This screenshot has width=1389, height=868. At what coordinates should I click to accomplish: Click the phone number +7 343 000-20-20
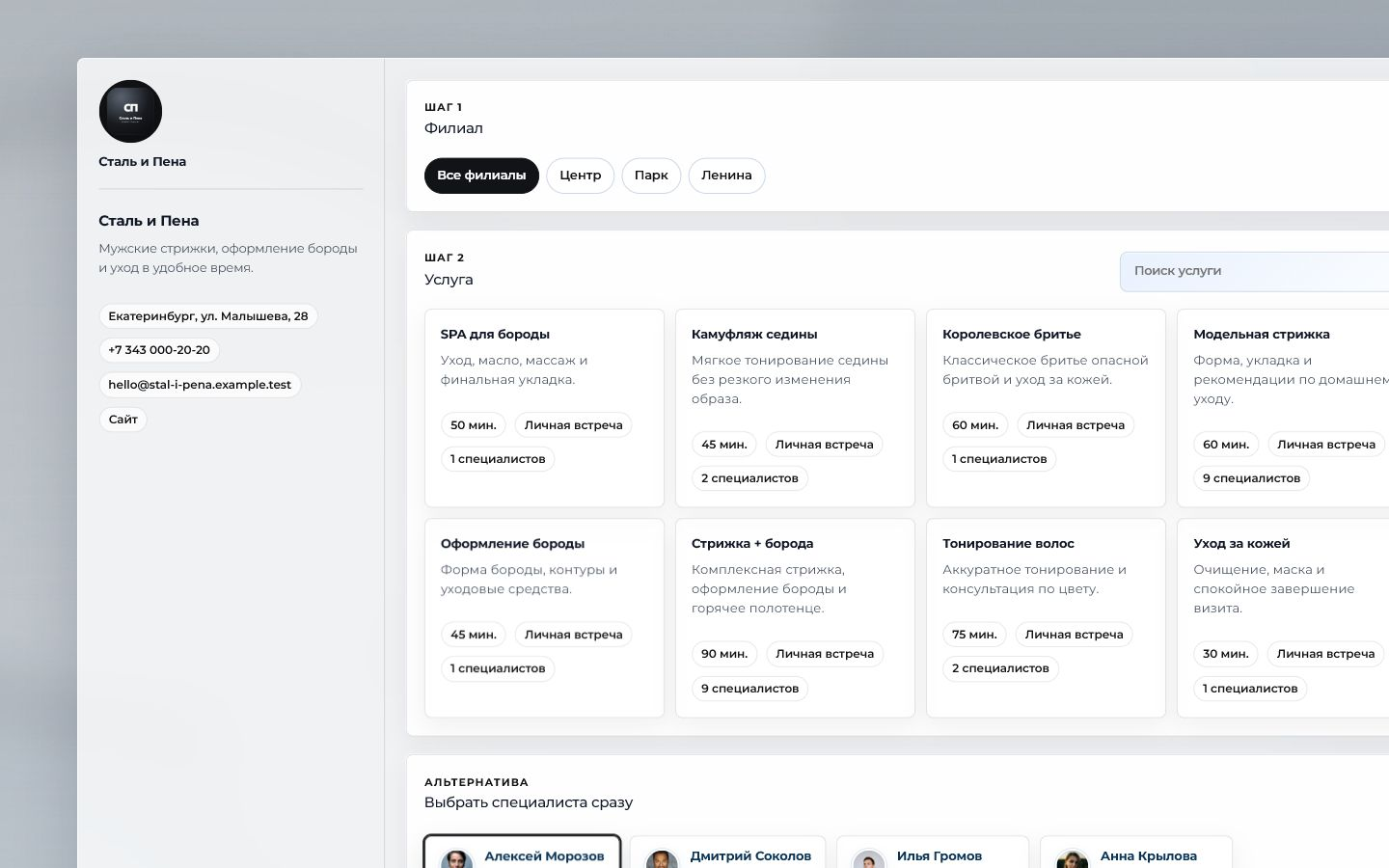(159, 350)
